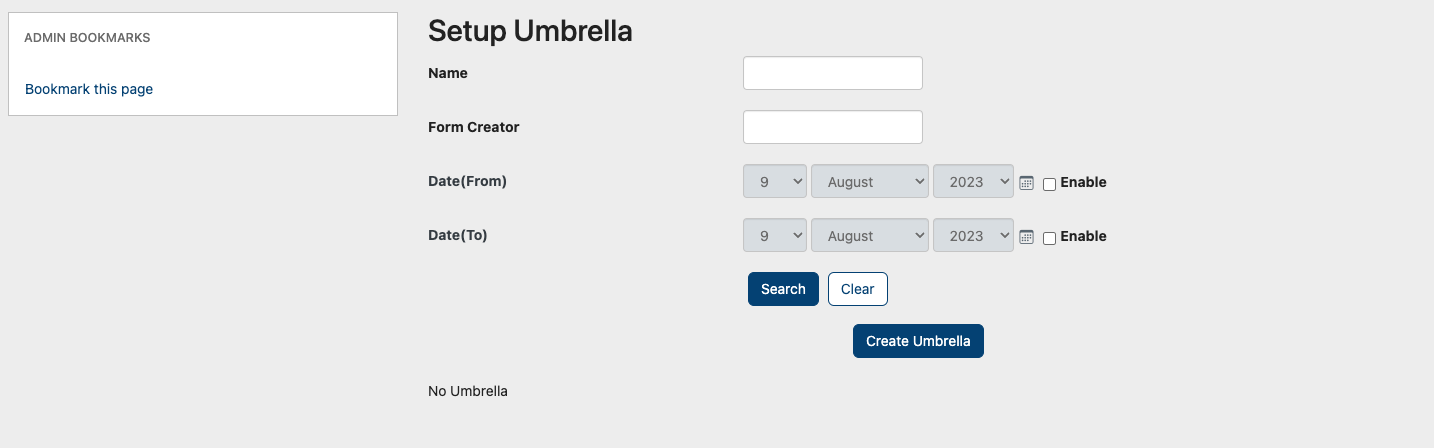The image size is (1434, 448).
Task: Click the Admin Bookmarks panel heading
Action: tap(87, 38)
